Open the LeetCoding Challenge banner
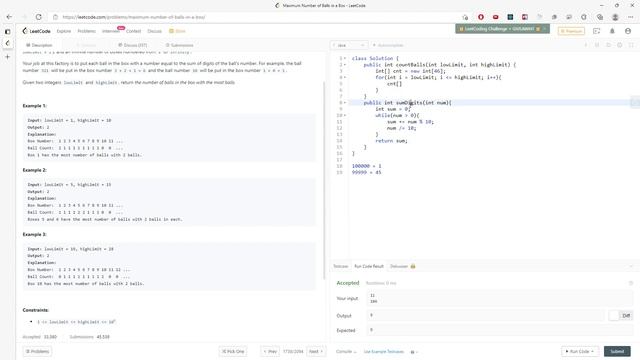 (502, 29)
